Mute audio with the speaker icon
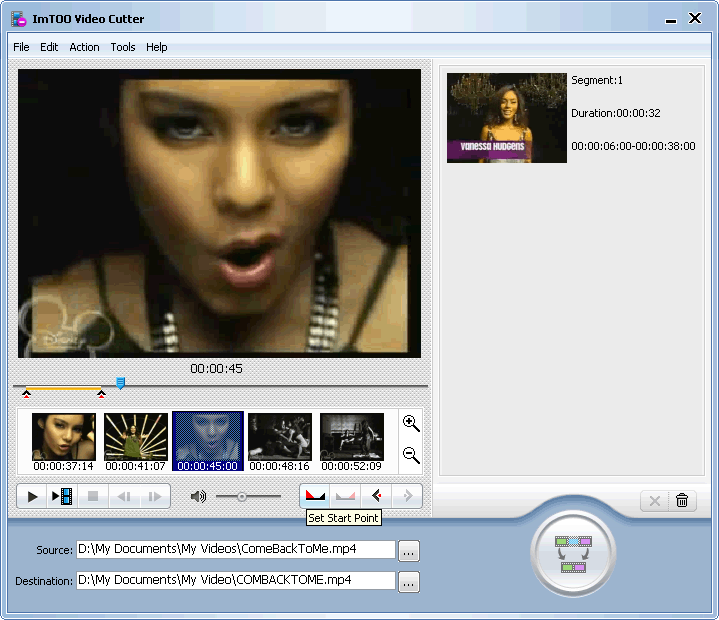 click(198, 496)
